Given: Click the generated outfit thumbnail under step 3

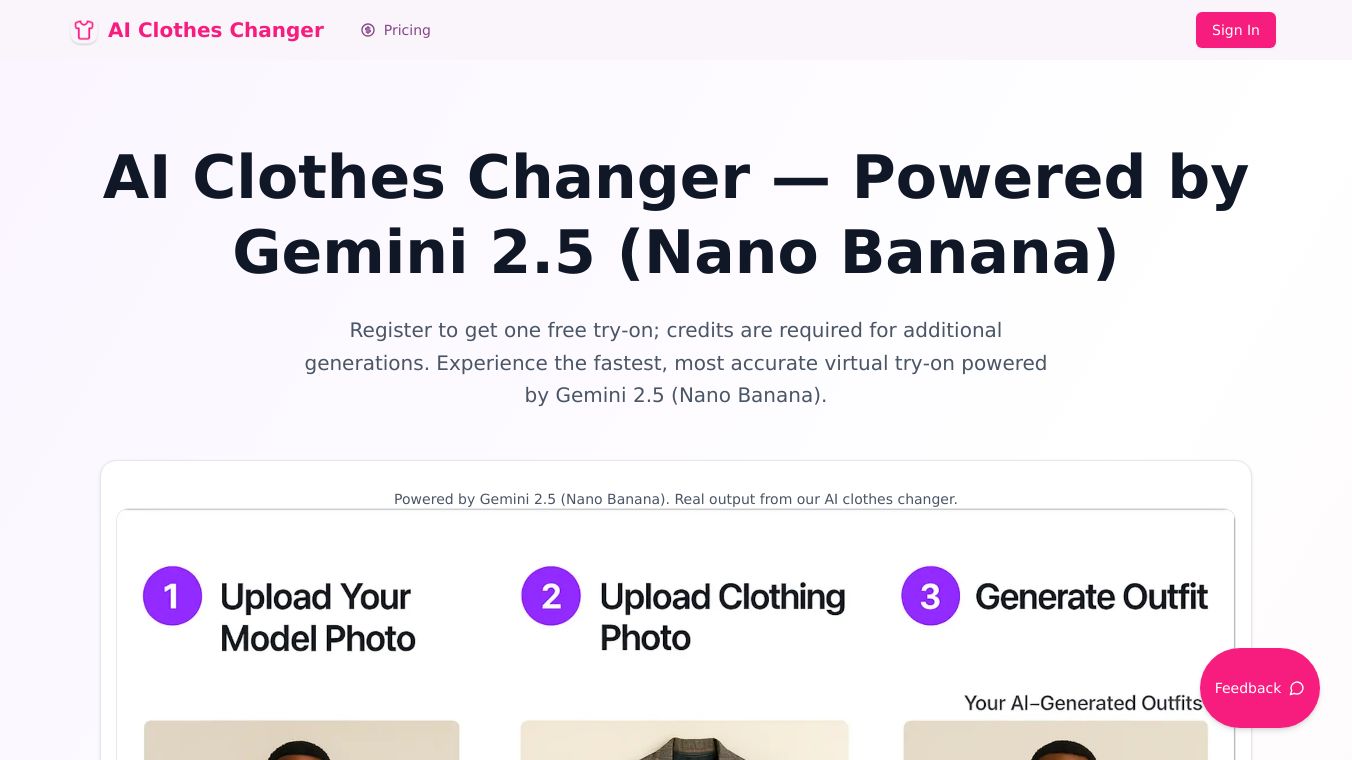Looking at the screenshot, I should click(1055, 740).
